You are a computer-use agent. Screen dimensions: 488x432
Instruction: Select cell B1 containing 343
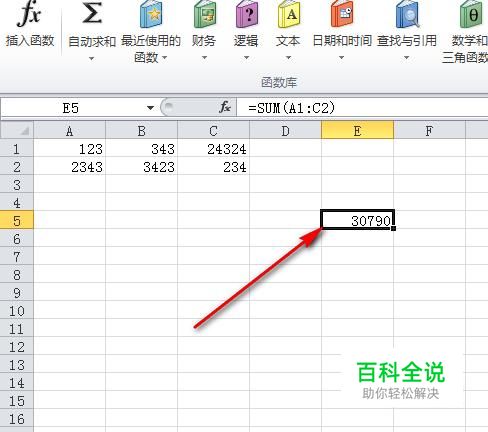[141, 149]
